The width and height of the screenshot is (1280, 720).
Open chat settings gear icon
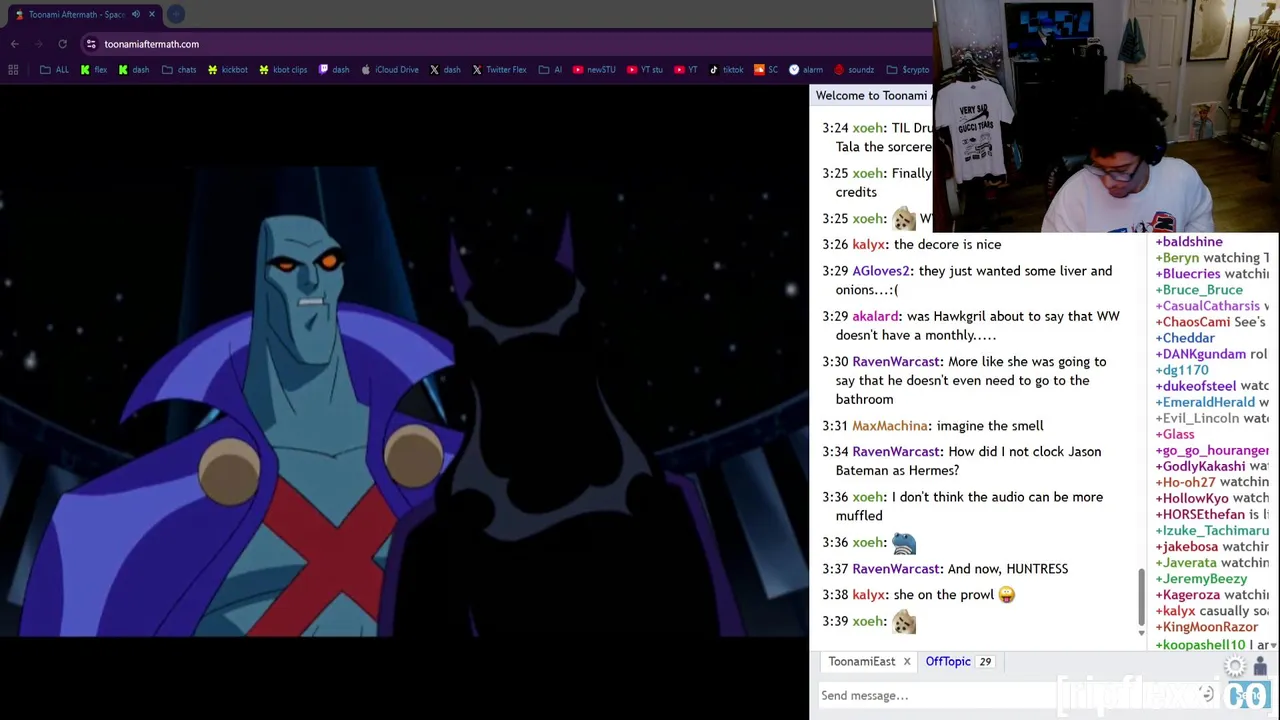coord(1236,667)
